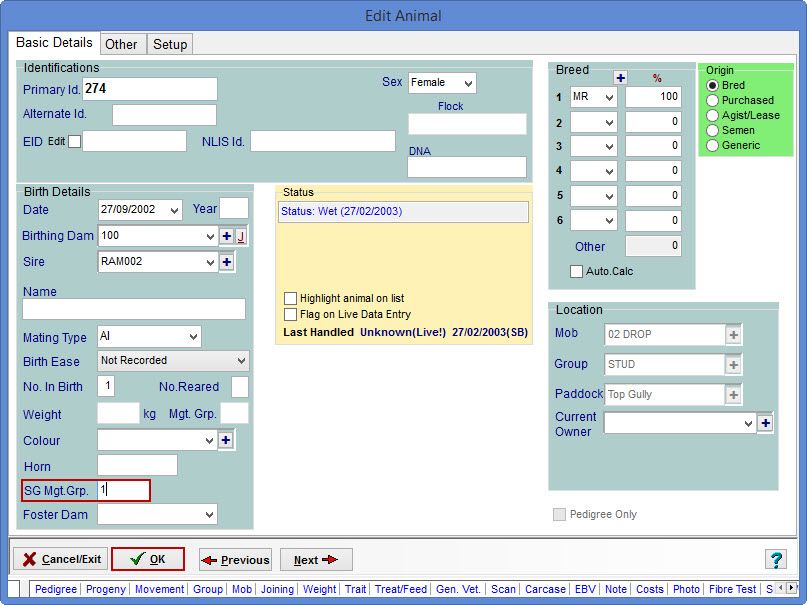
Task: Click the No.Reared field
Action: 240,387
